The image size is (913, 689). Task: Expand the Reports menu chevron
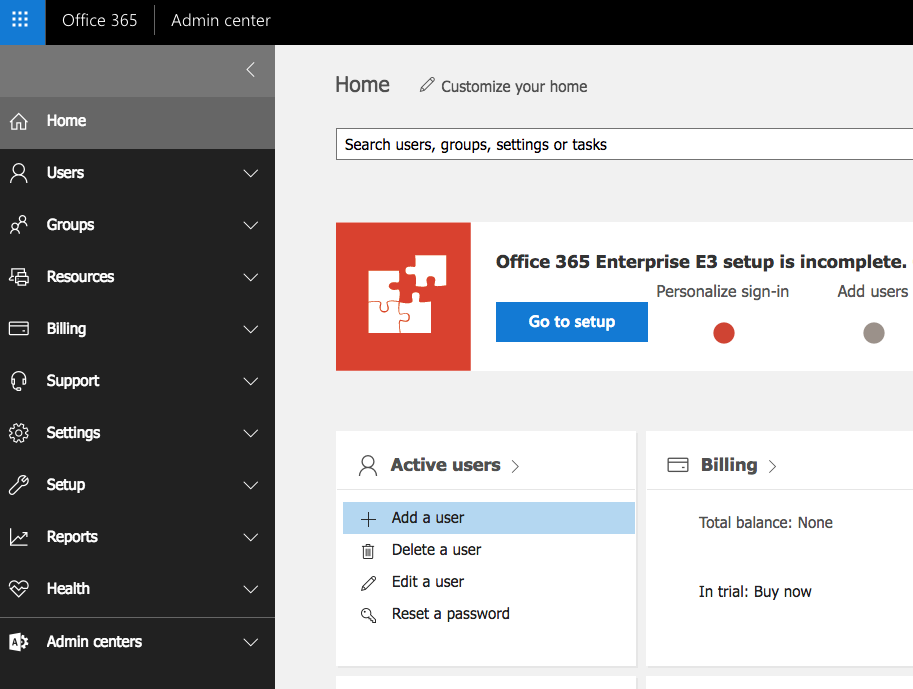click(251, 537)
